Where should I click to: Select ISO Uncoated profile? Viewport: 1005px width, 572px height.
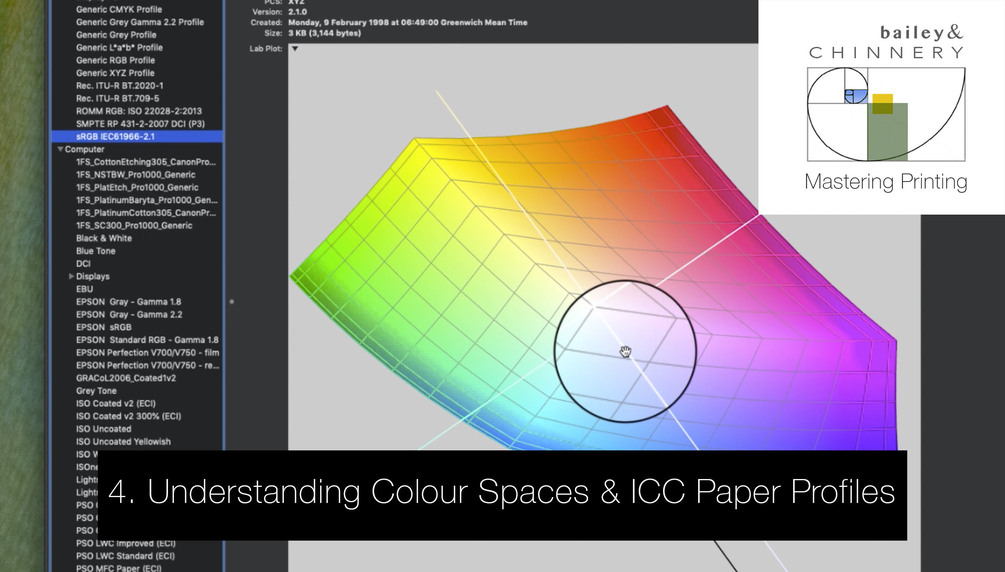103,429
